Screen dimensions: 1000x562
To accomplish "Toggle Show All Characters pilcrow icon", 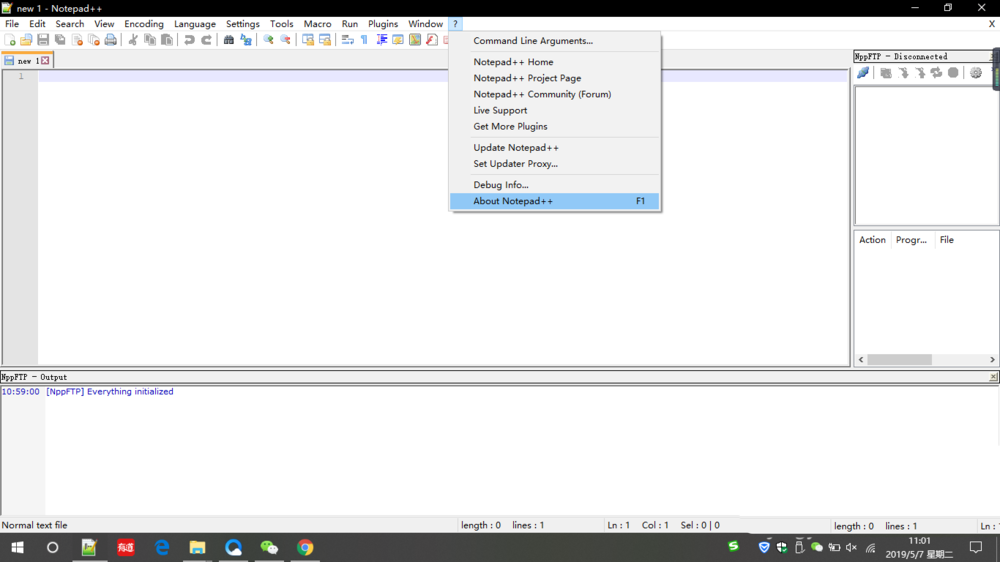I will pyautogui.click(x=364, y=40).
